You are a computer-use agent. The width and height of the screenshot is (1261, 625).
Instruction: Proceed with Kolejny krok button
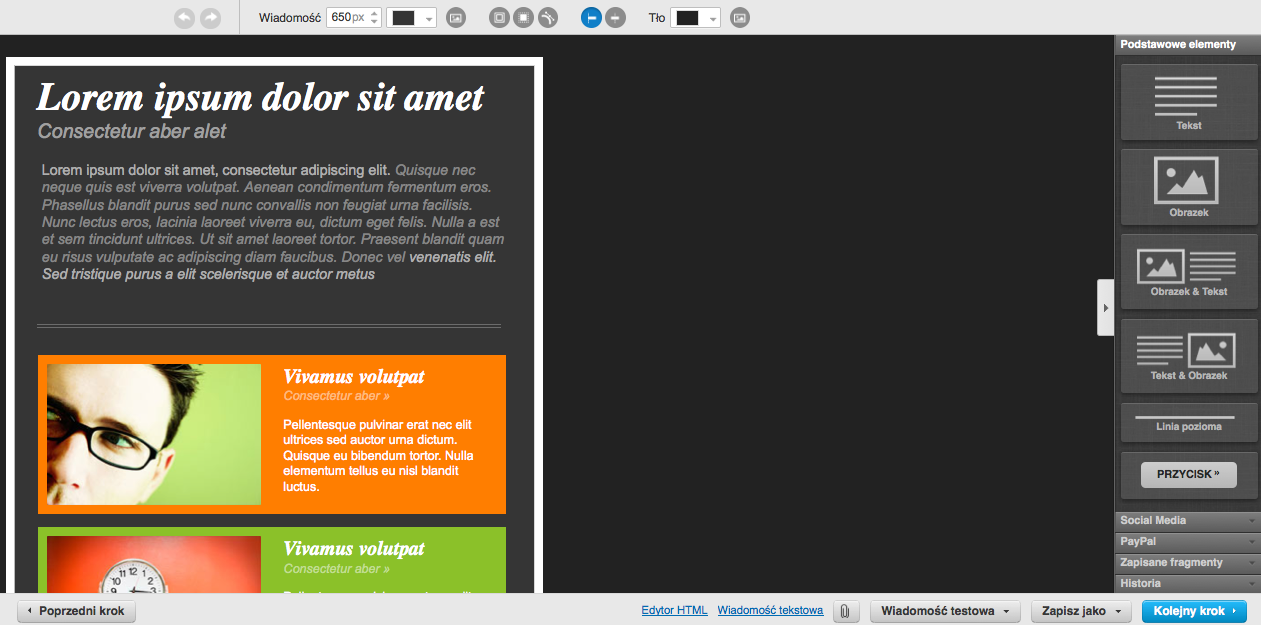pos(1194,610)
